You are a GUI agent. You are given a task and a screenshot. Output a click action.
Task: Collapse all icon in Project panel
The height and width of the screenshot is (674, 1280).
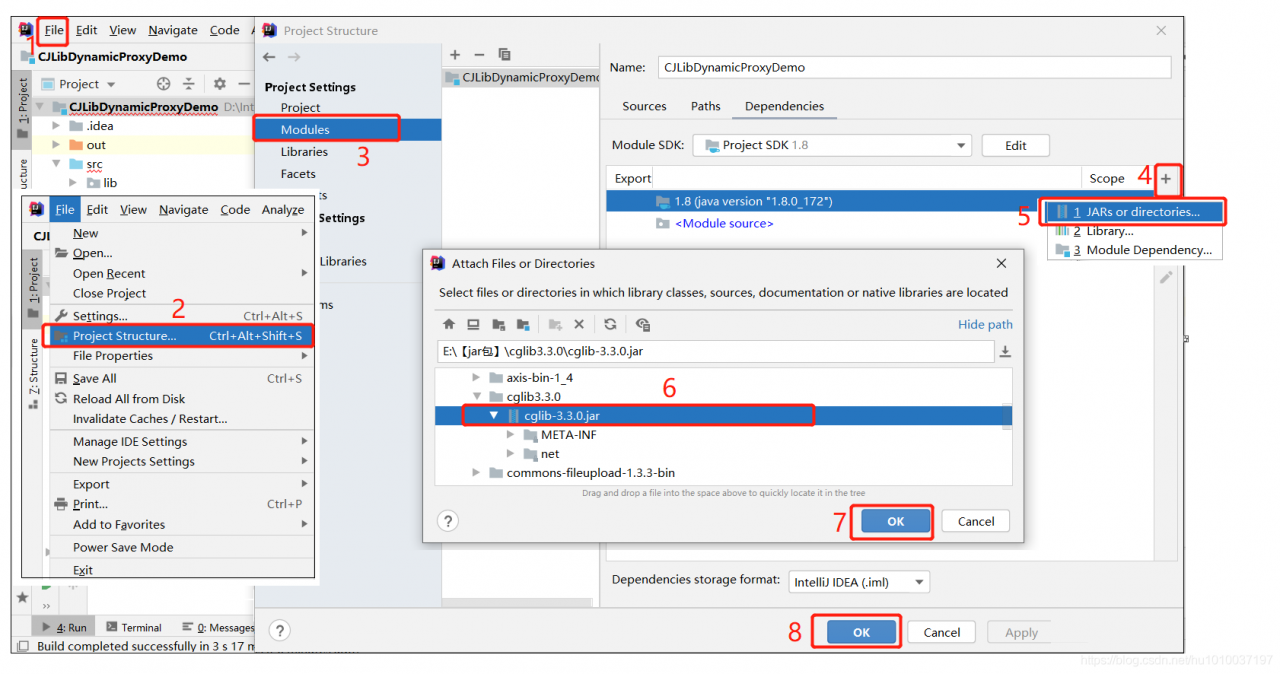coord(188,84)
